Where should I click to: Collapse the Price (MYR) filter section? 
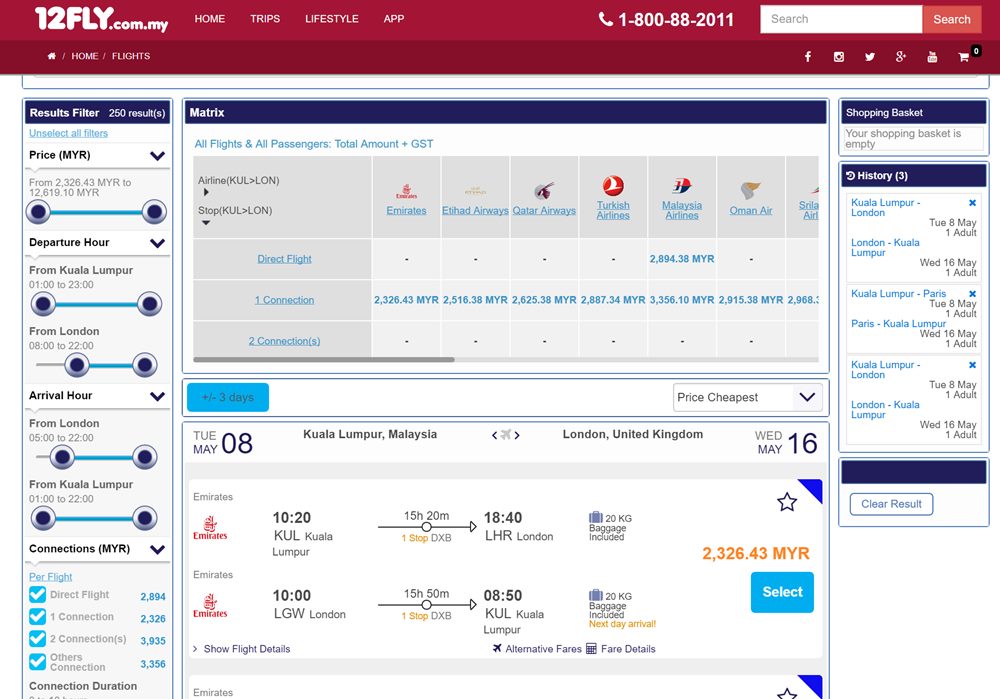point(157,156)
